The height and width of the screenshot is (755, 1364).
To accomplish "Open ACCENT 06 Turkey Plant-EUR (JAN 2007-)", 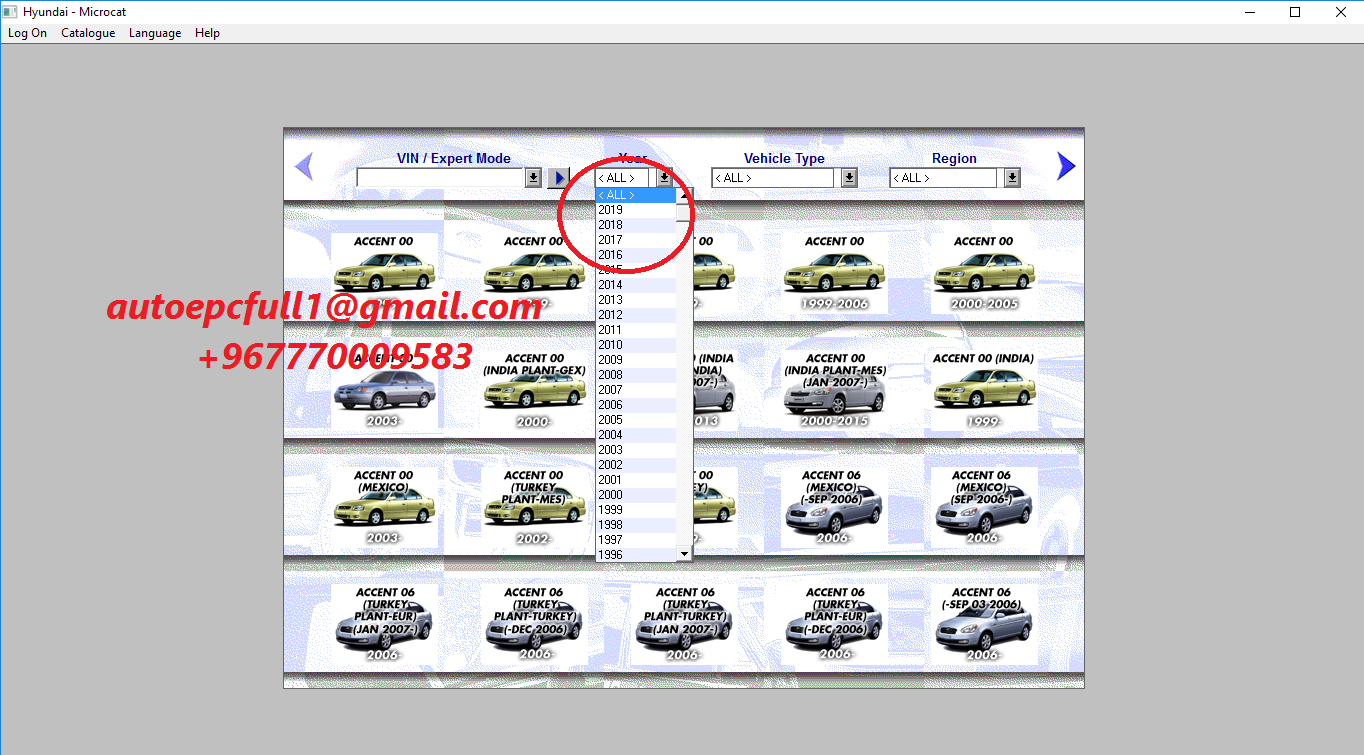I will [x=384, y=624].
